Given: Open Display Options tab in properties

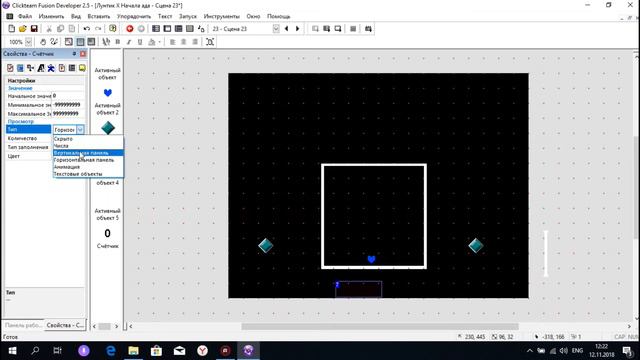Looking at the screenshot, I should tap(20, 68).
